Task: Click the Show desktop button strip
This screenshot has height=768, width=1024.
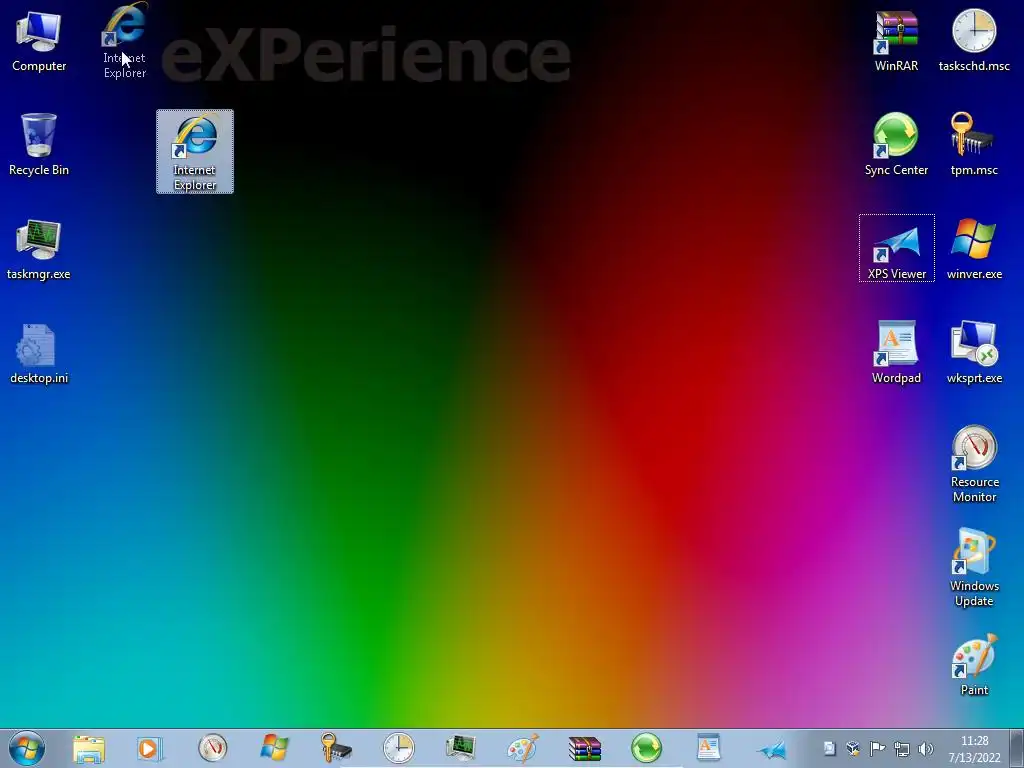Action: [x=1017, y=748]
